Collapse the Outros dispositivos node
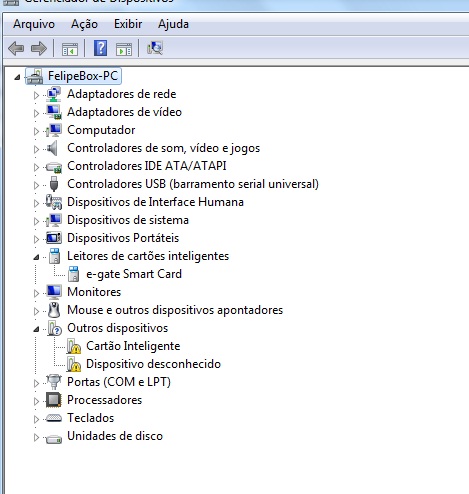Screen dimensions: 469x494 pos(36,329)
